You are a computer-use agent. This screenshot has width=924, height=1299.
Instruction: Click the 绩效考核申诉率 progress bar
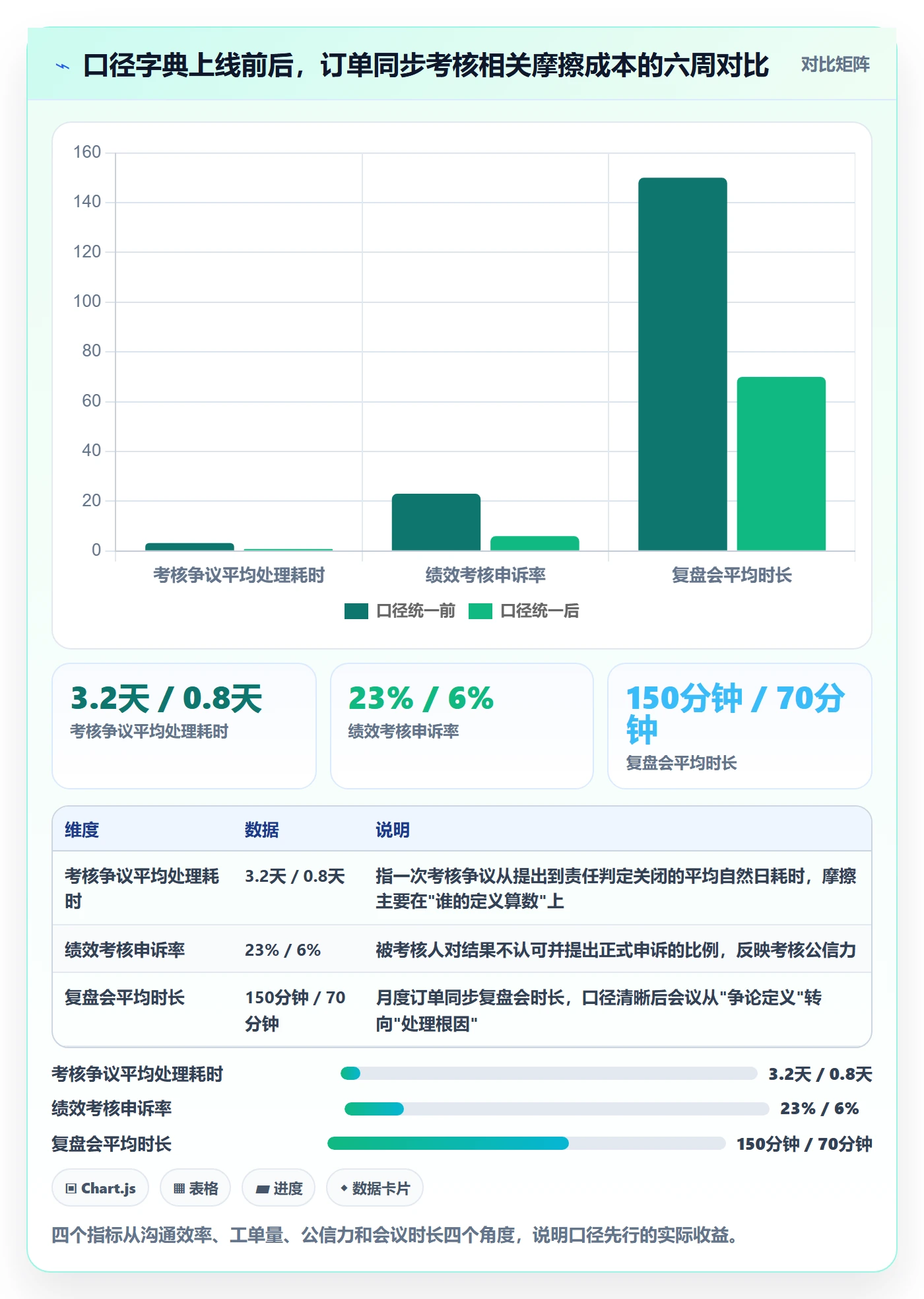coord(556,1109)
